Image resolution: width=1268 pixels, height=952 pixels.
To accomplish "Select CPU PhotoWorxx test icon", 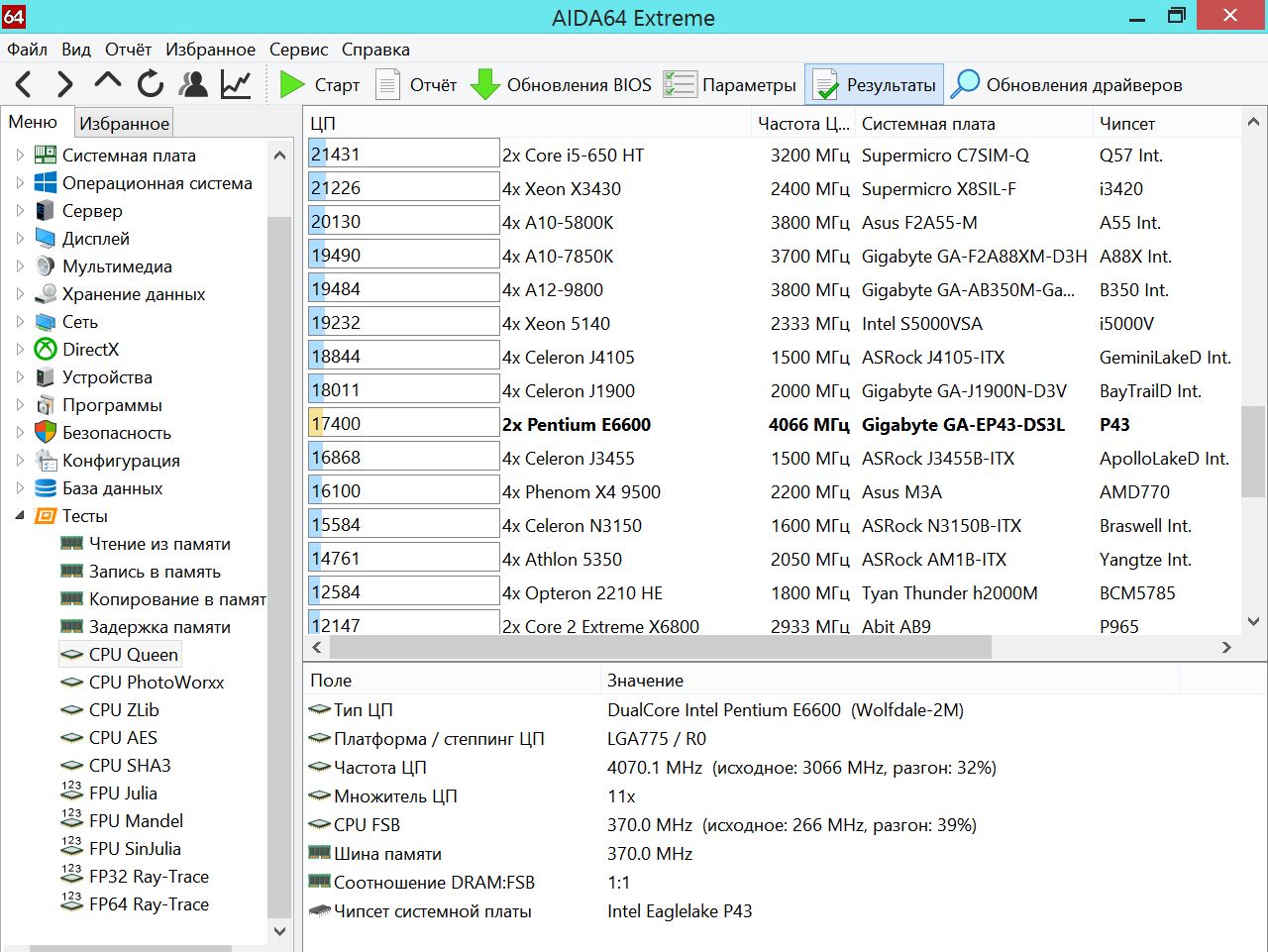I will point(71,683).
